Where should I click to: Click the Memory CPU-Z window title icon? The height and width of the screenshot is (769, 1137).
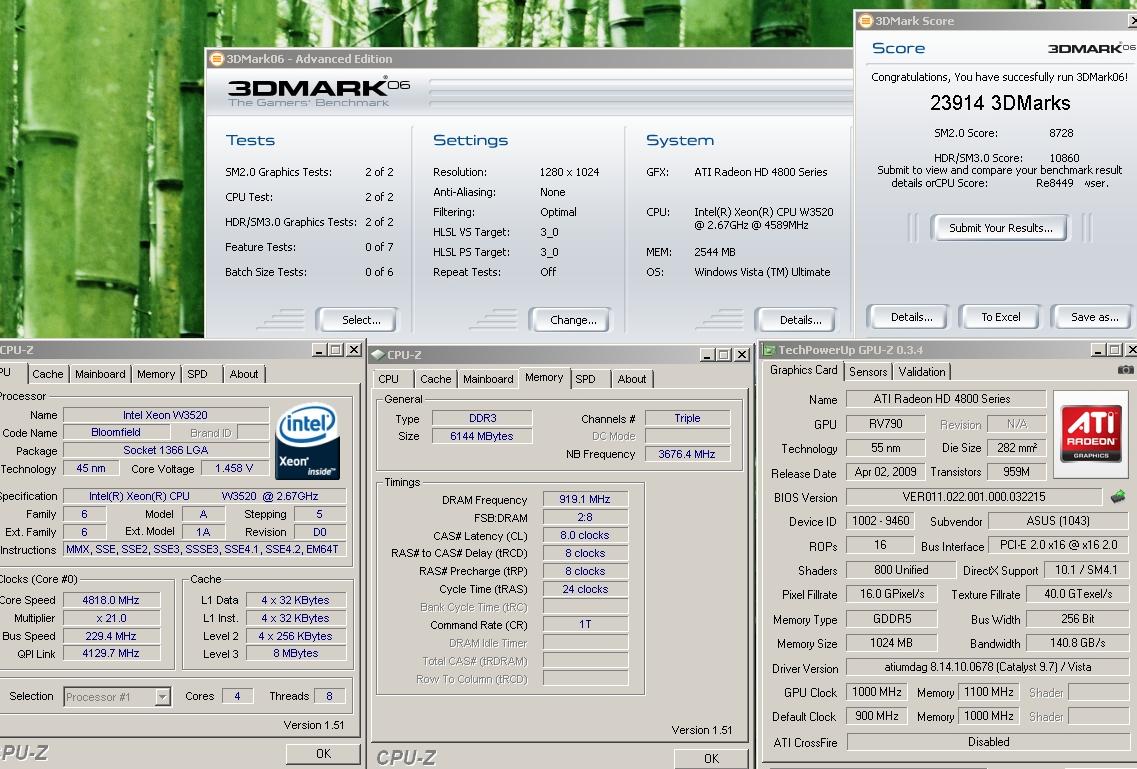tap(377, 354)
